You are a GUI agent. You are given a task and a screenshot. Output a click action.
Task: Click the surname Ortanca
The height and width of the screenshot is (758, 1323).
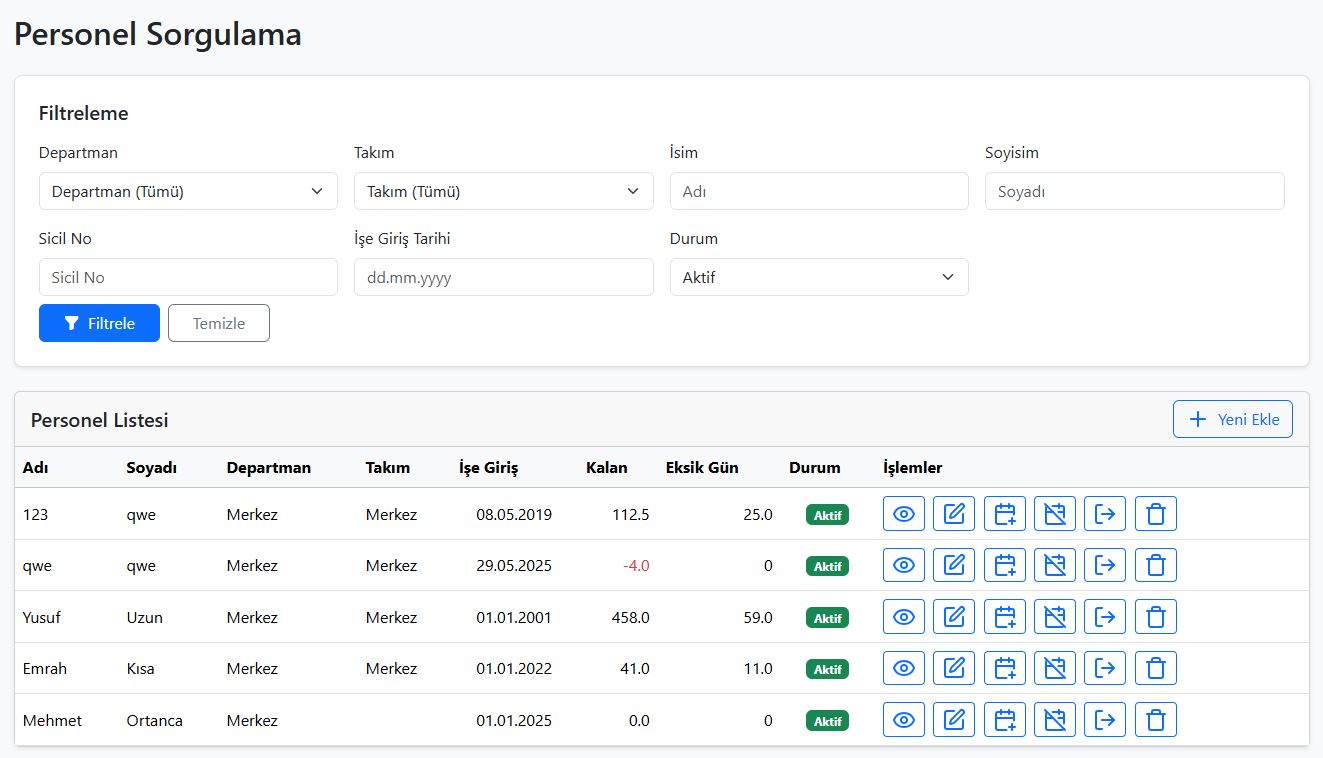pos(155,720)
